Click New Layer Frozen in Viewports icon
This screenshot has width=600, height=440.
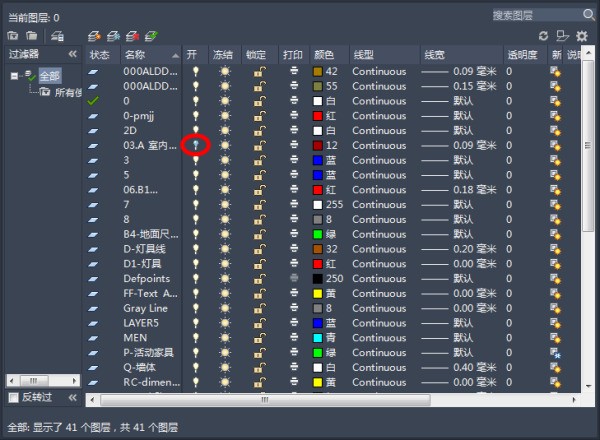pos(113,36)
